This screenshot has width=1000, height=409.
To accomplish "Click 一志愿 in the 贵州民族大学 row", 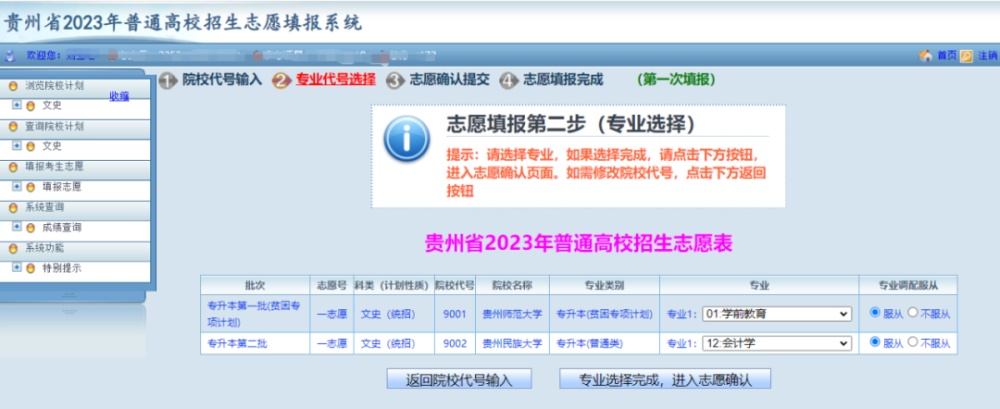I will tap(332, 344).
